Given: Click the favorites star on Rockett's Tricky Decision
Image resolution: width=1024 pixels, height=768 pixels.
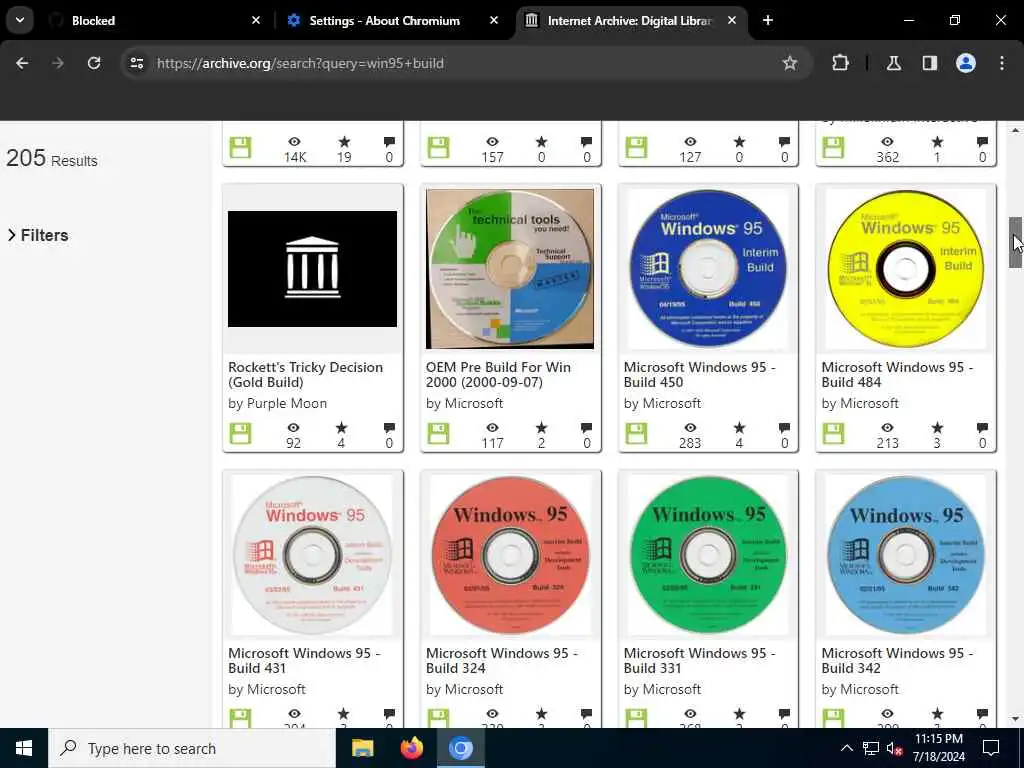Looking at the screenshot, I should click(x=342, y=428).
